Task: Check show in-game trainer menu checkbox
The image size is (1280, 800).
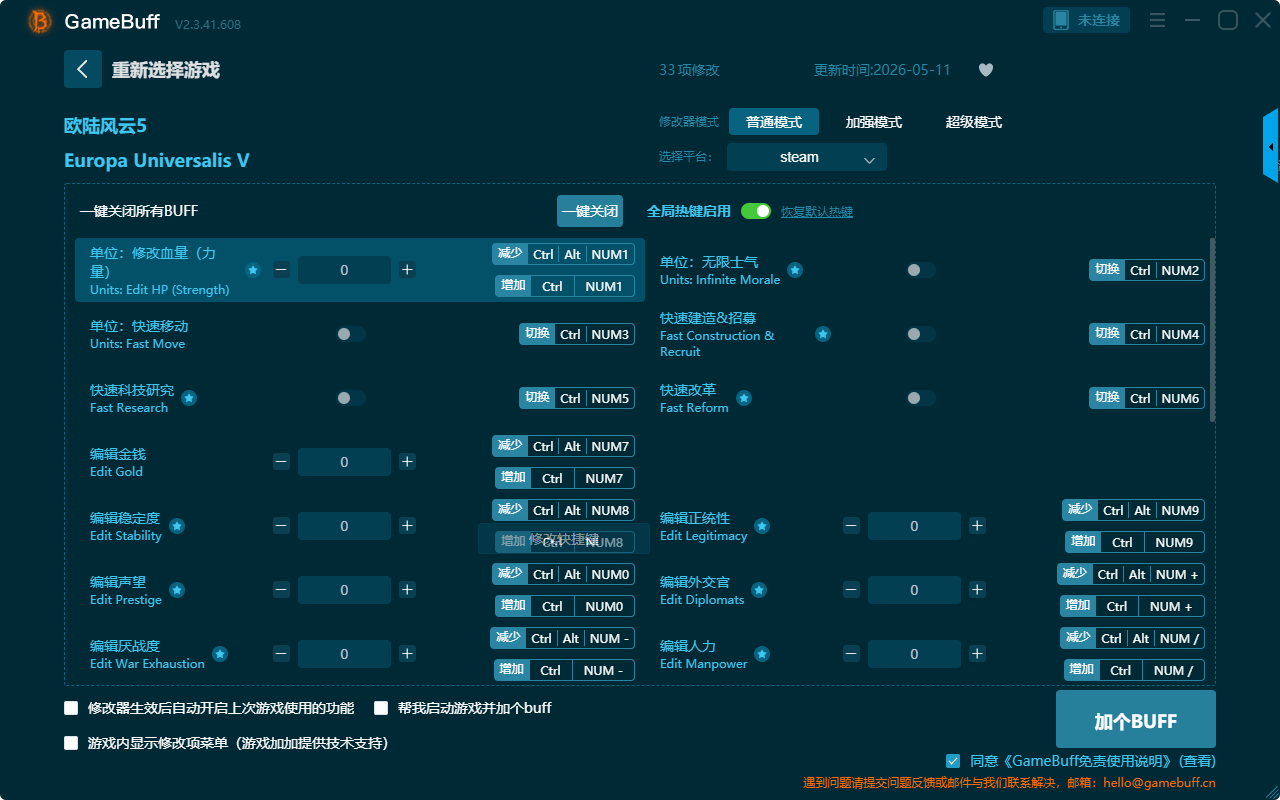Action: [71, 743]
